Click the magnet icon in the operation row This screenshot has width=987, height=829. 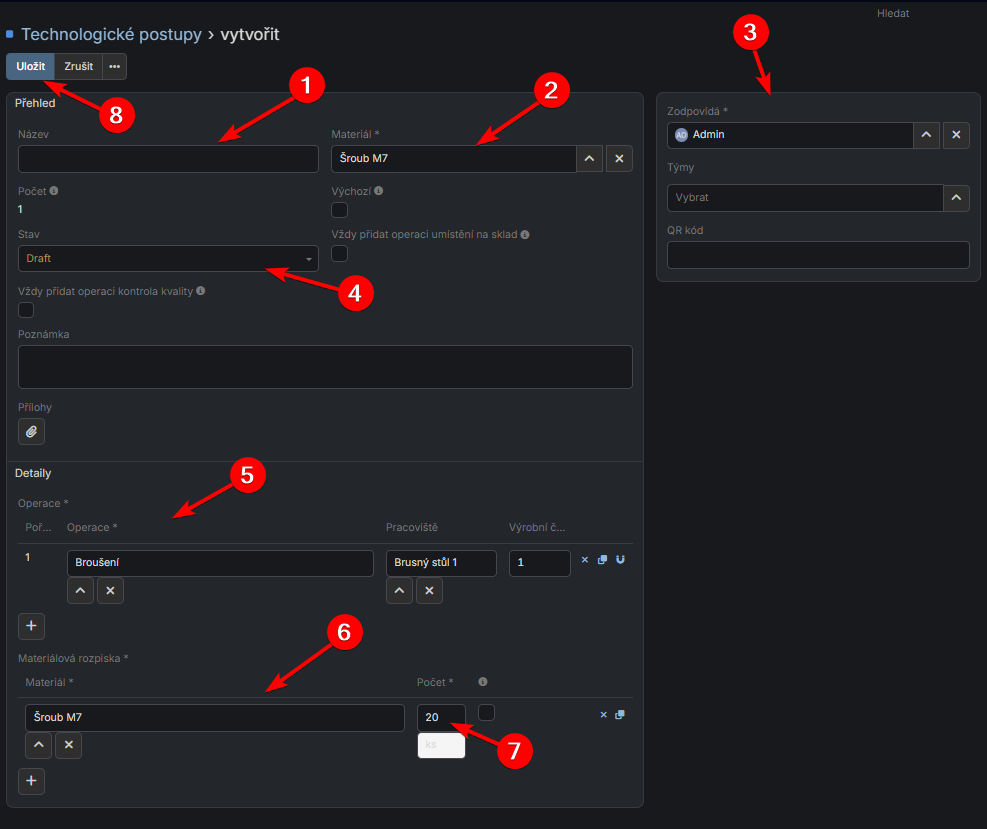(620, 560)
